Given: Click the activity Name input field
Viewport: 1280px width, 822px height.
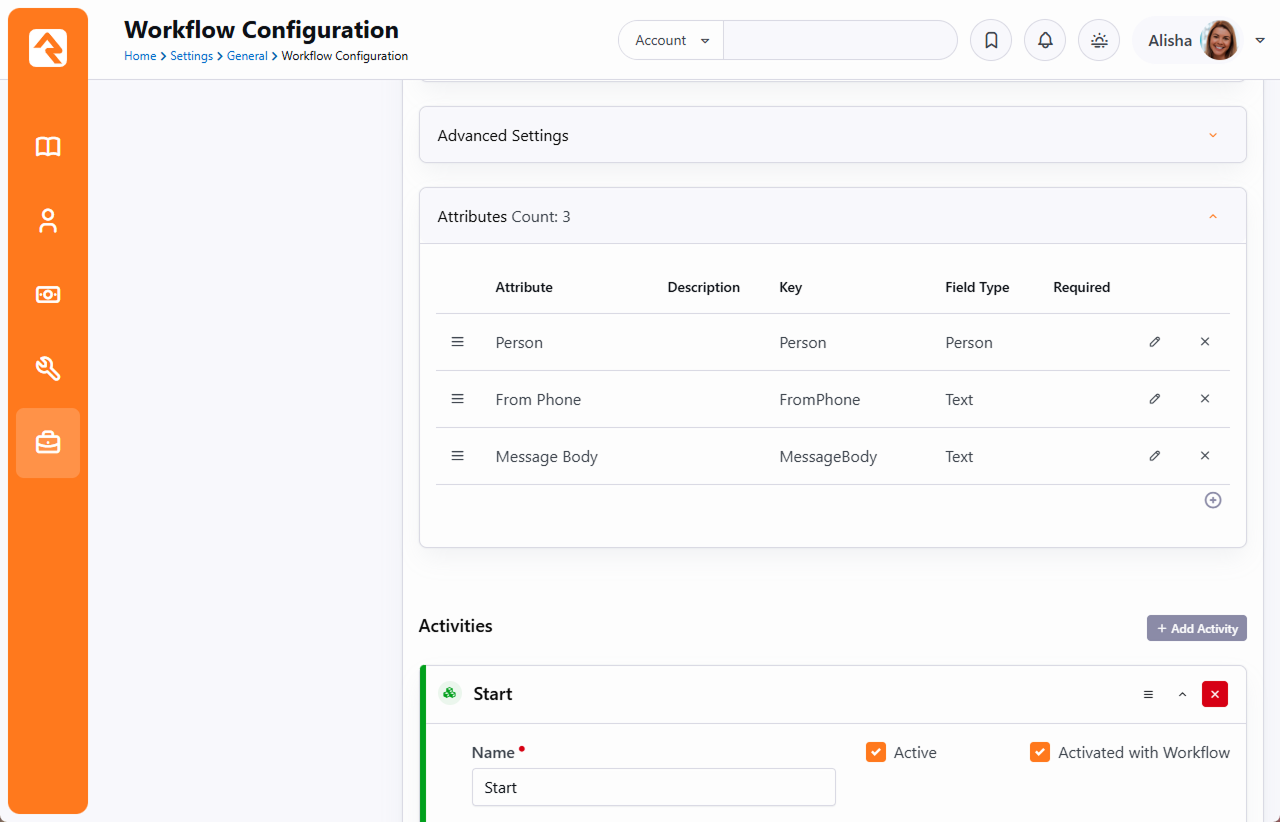Looking at the screenshot, I should (x=653, y=787).
